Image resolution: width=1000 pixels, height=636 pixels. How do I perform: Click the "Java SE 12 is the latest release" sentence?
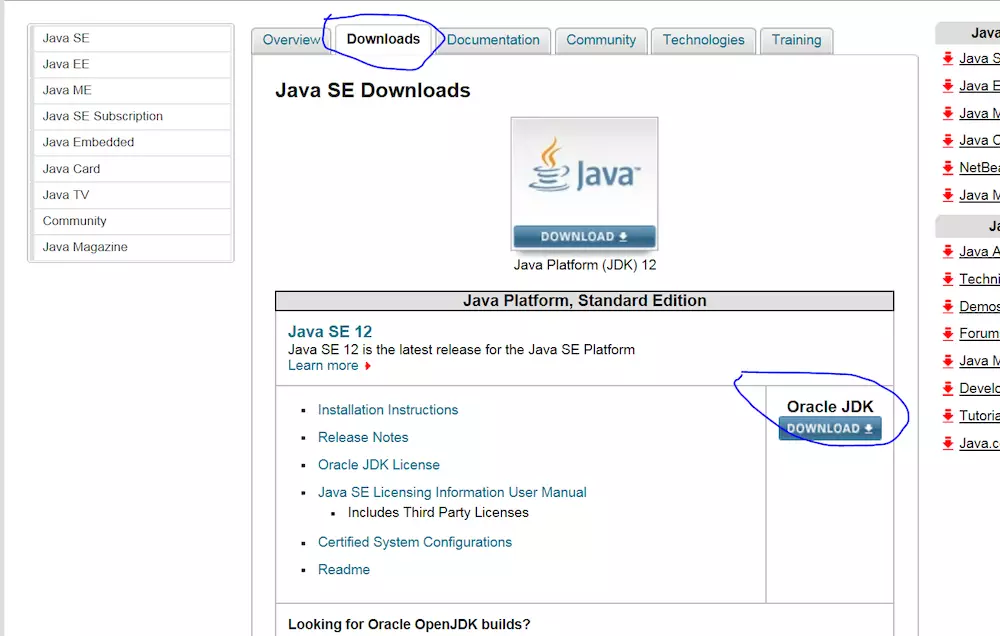[x=461, y=350]
